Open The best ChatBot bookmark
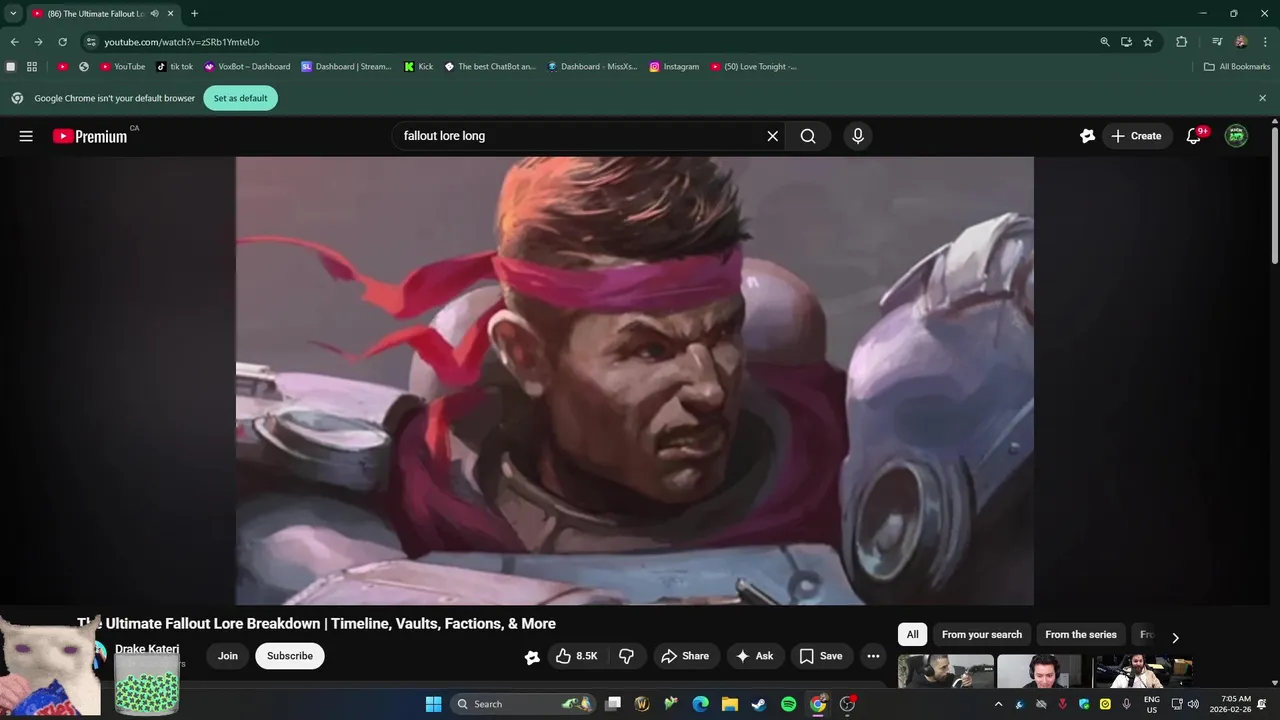1280x720 pixels. coord(490,67)
